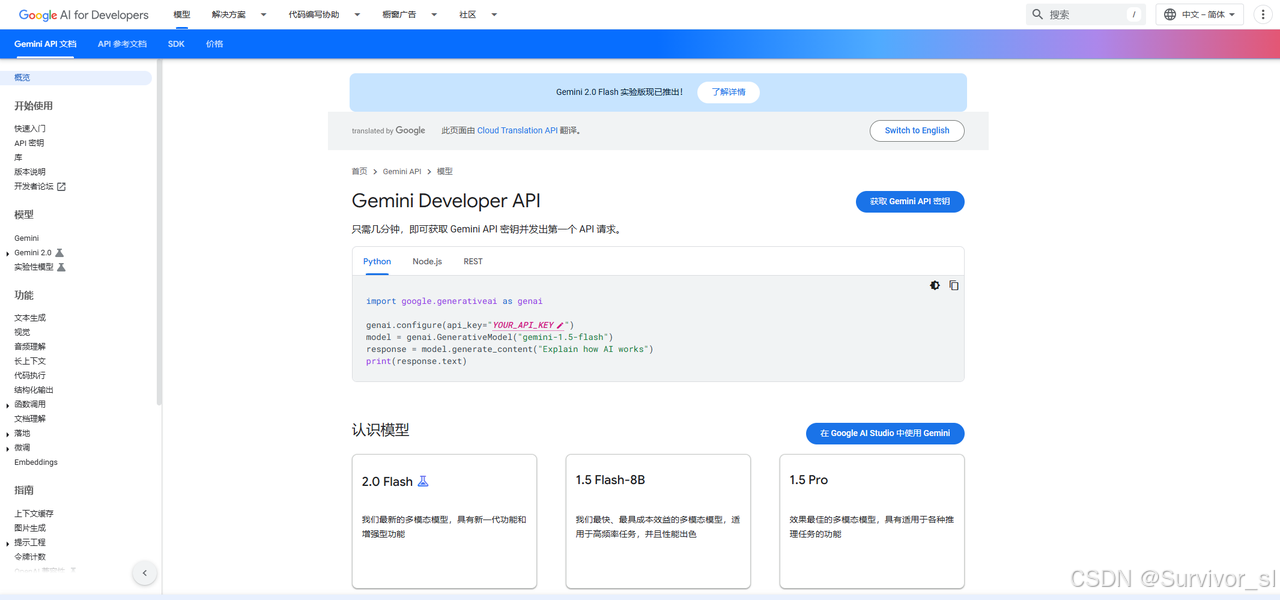Viewport: 1280px width, 600px height.
Task: Click the flask icon next to Gemini 2.0
Action: [x=59, y=253]
